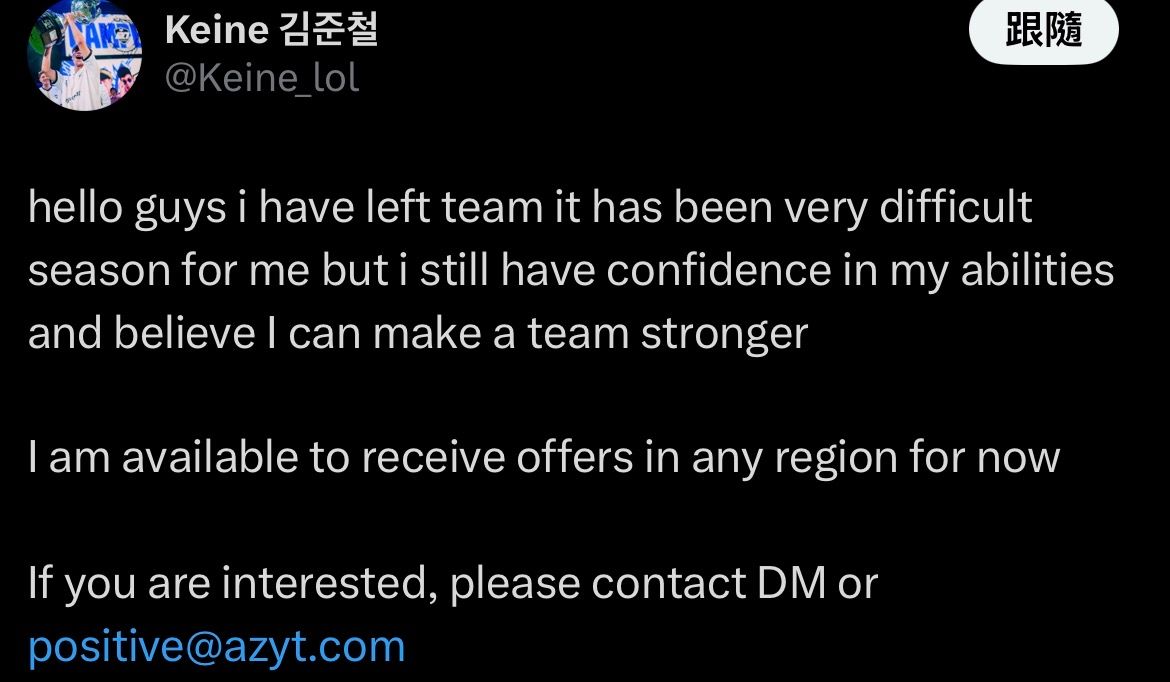The width and height of the screenshot is (1170, 682).
Task: Click the word "abilities" in the tweet
Action: click(1037, 271)
